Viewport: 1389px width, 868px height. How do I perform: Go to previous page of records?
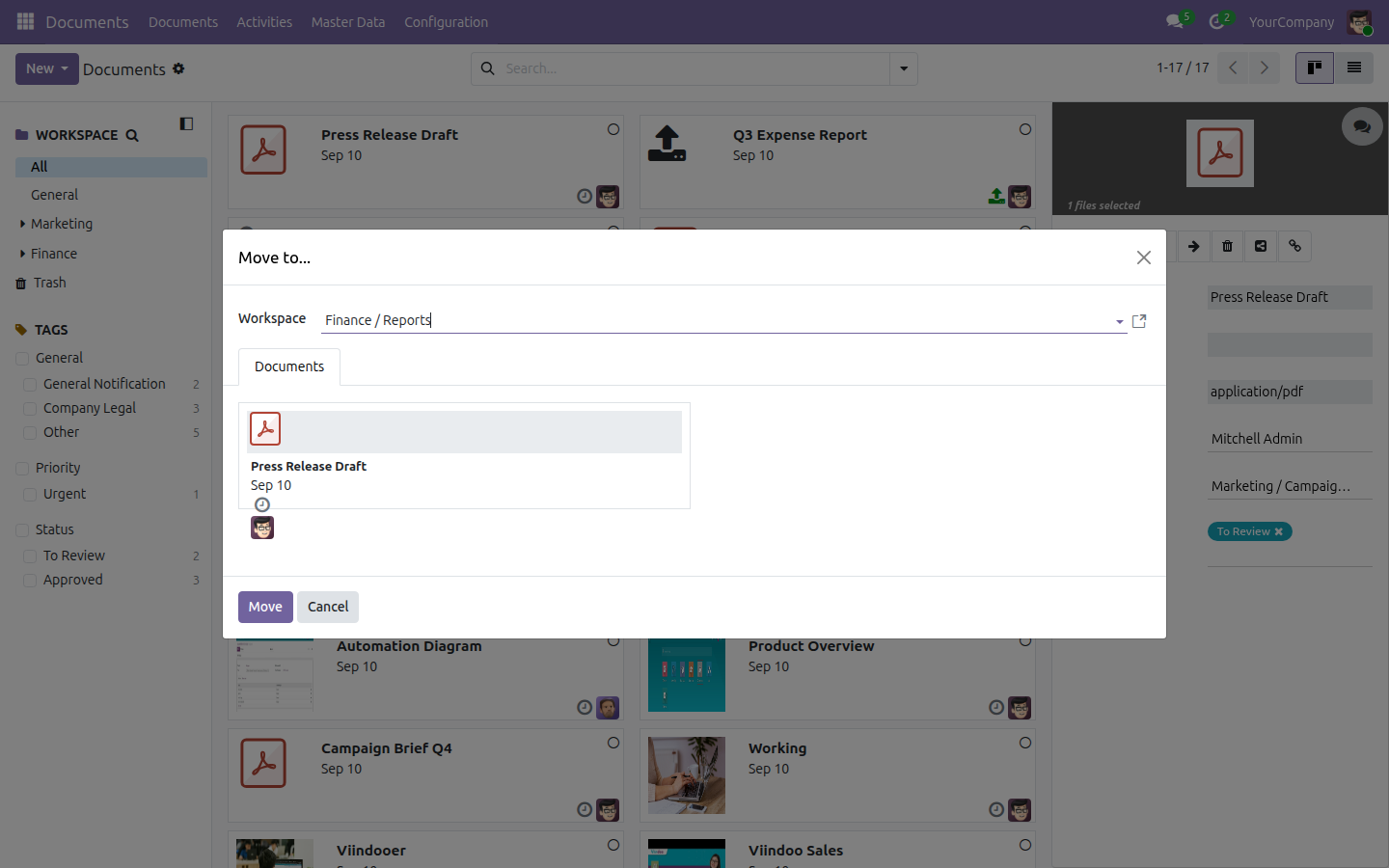(x=1233, y=68)
